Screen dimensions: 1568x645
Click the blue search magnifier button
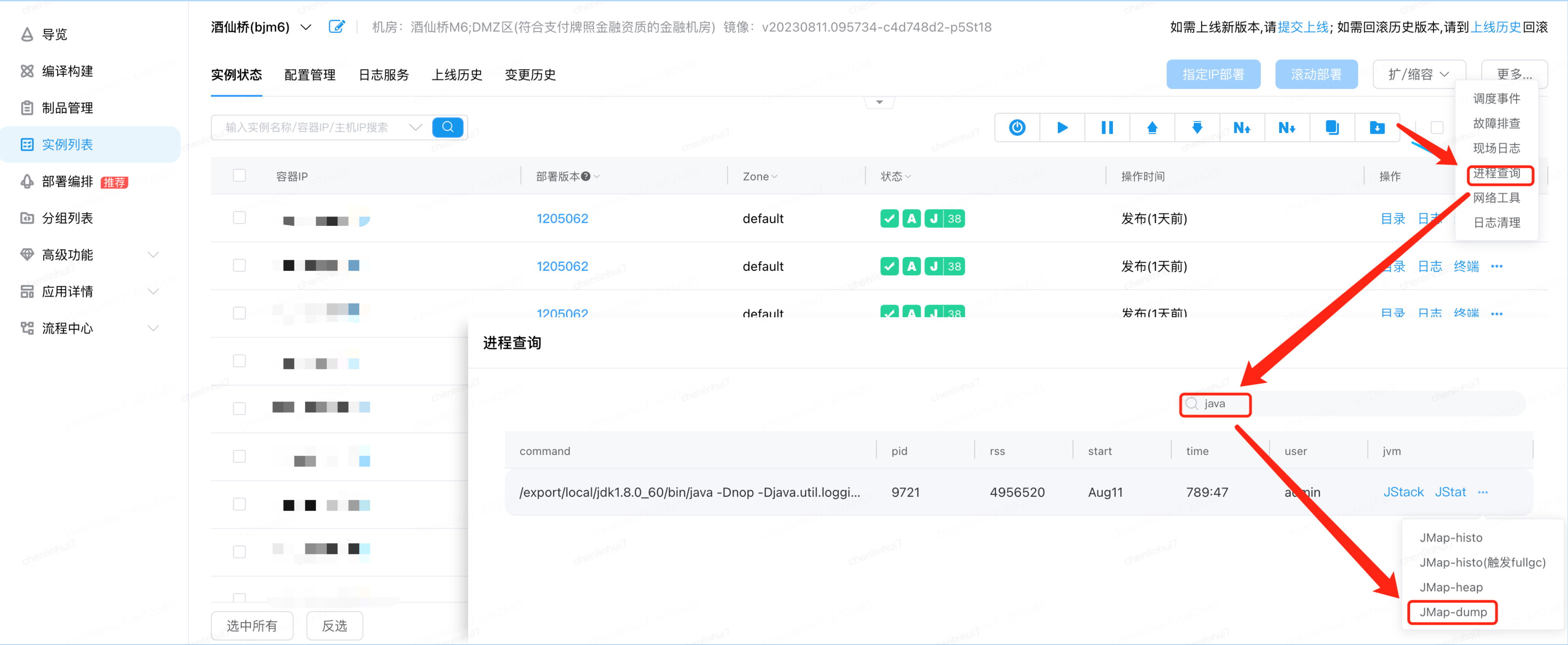447,127
